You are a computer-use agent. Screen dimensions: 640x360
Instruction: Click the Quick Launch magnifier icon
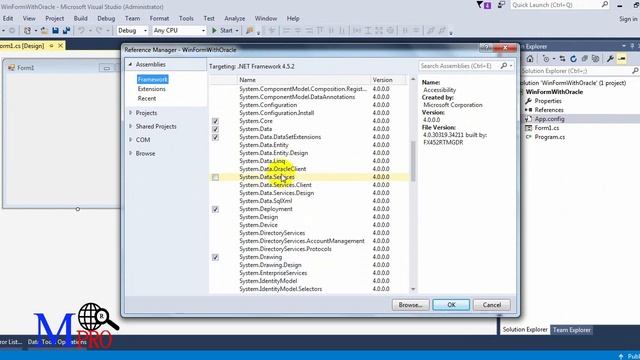(605, 4)
